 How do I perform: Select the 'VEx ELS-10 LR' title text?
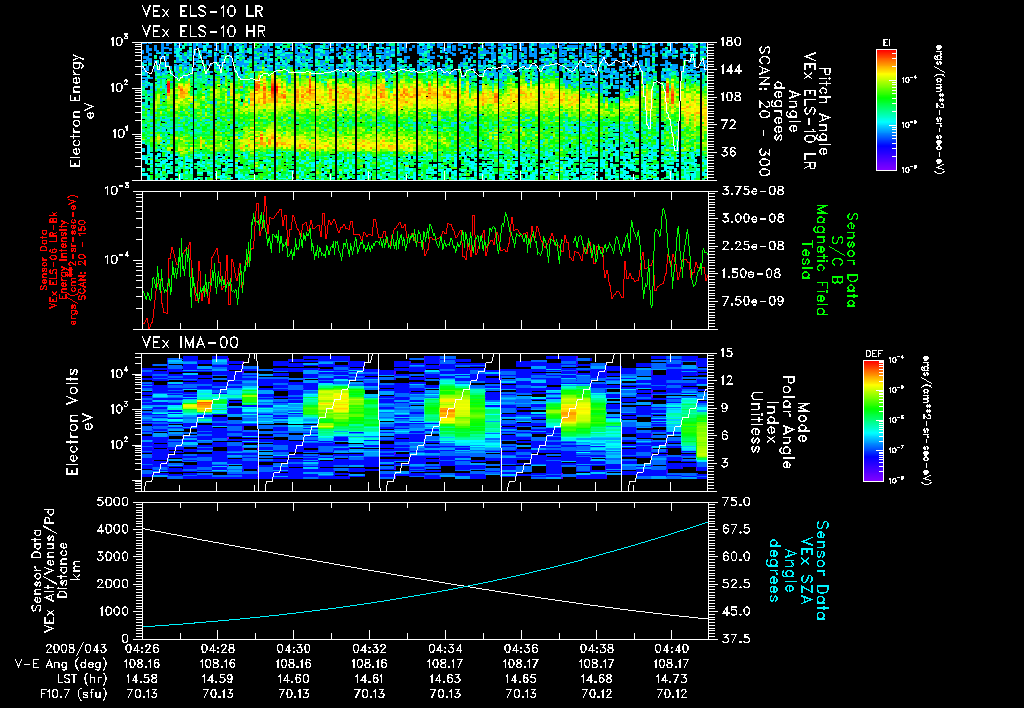202,12
